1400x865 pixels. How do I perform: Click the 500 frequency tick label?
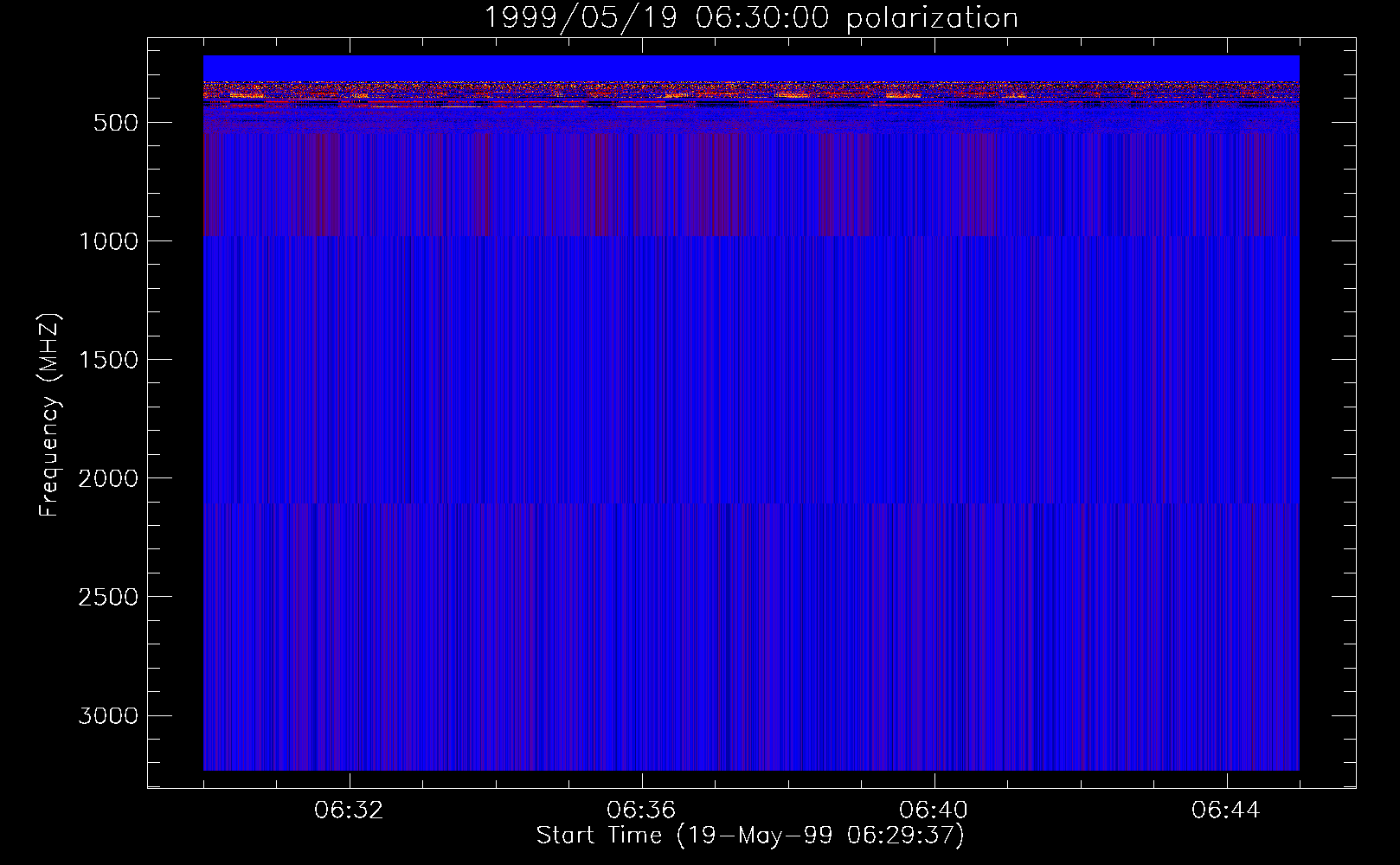pos(116,123)
